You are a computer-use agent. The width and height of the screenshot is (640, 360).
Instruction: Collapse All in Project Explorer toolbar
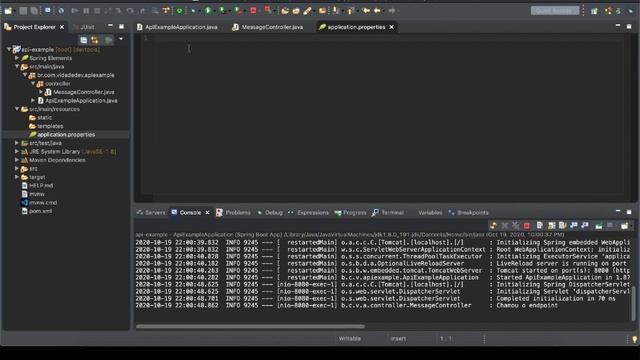click(x=84, y=40)
